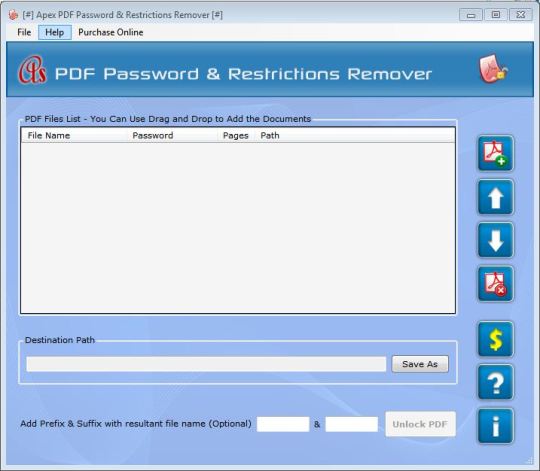The image size is (540, 471).
Task: Focus the Suffix input field
Action: 352,424
